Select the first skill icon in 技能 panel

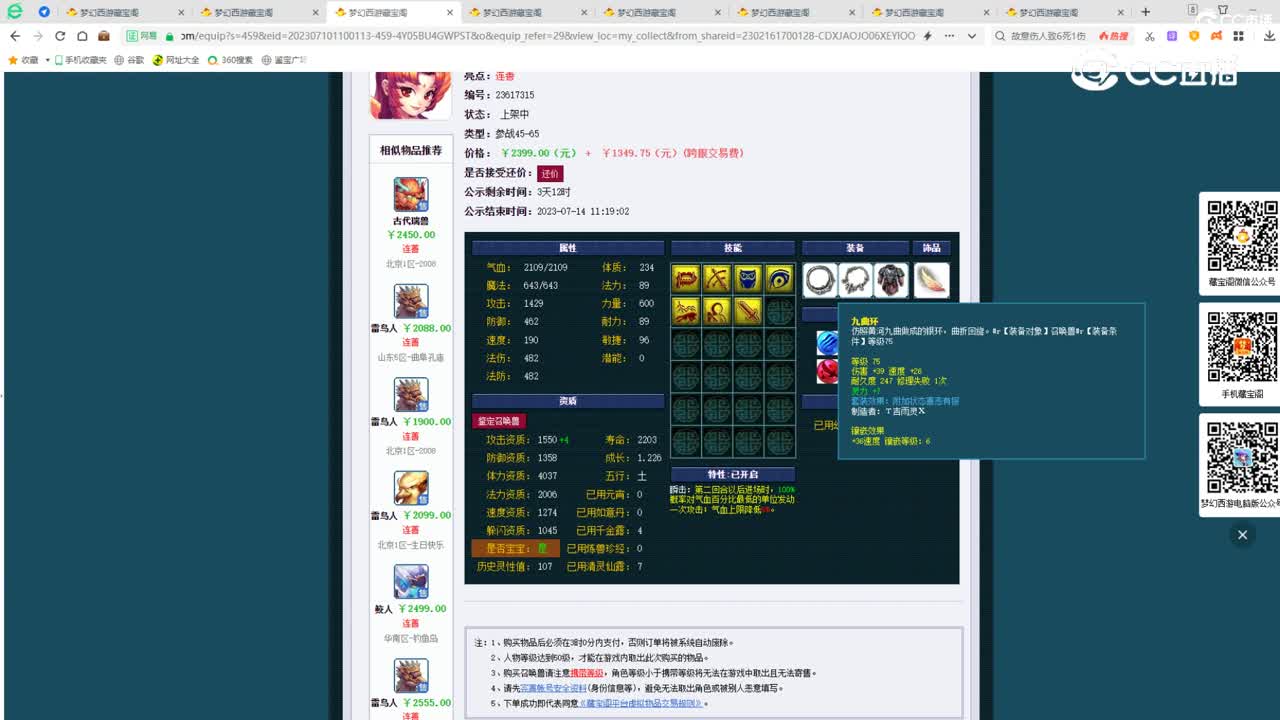click(x=686, y=278)
